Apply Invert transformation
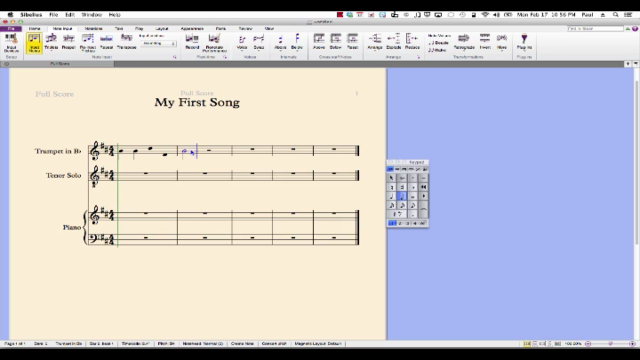The height and width of the screenshot is (360, 640). point(485,42)
